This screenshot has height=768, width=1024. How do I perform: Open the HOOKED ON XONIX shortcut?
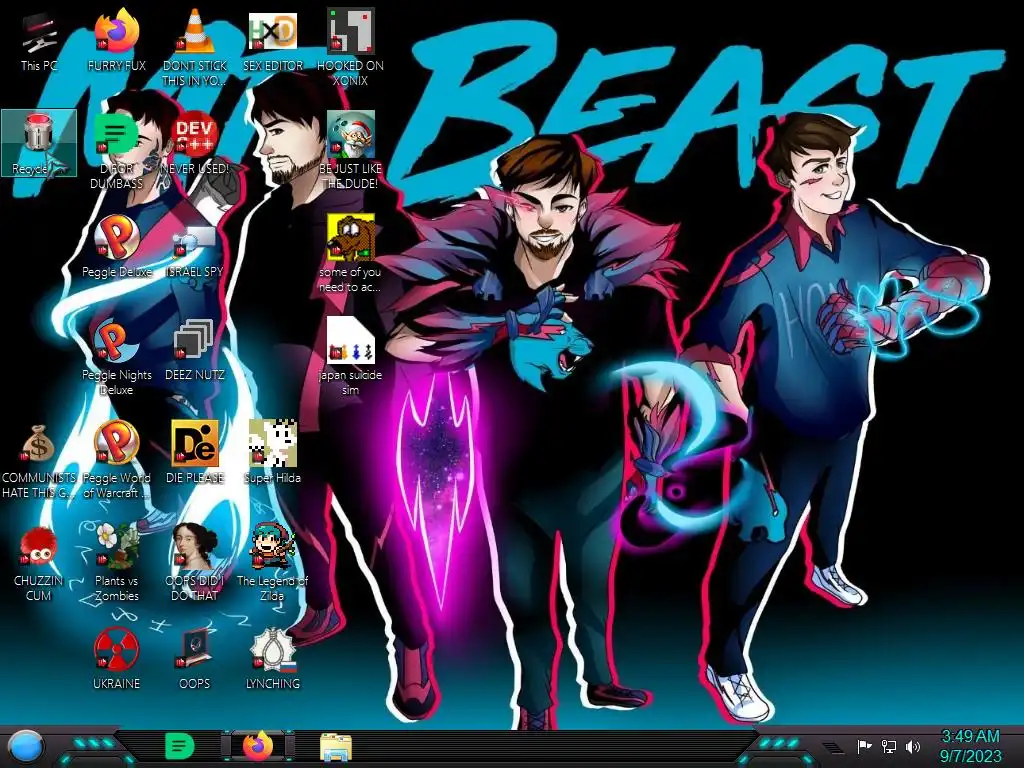pyautogui.click(x=350, y=47)
